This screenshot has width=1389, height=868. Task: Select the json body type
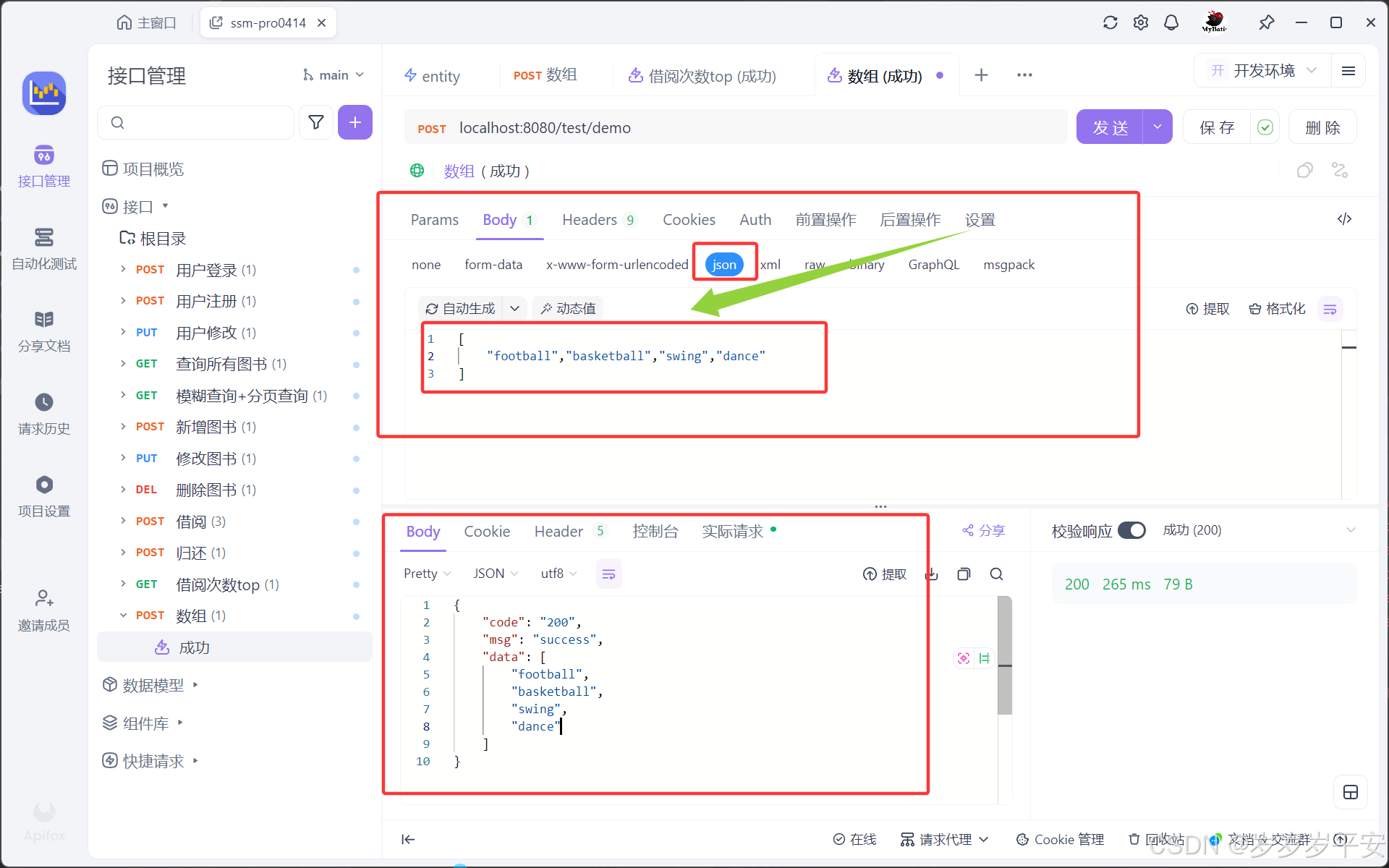[724, 264]
